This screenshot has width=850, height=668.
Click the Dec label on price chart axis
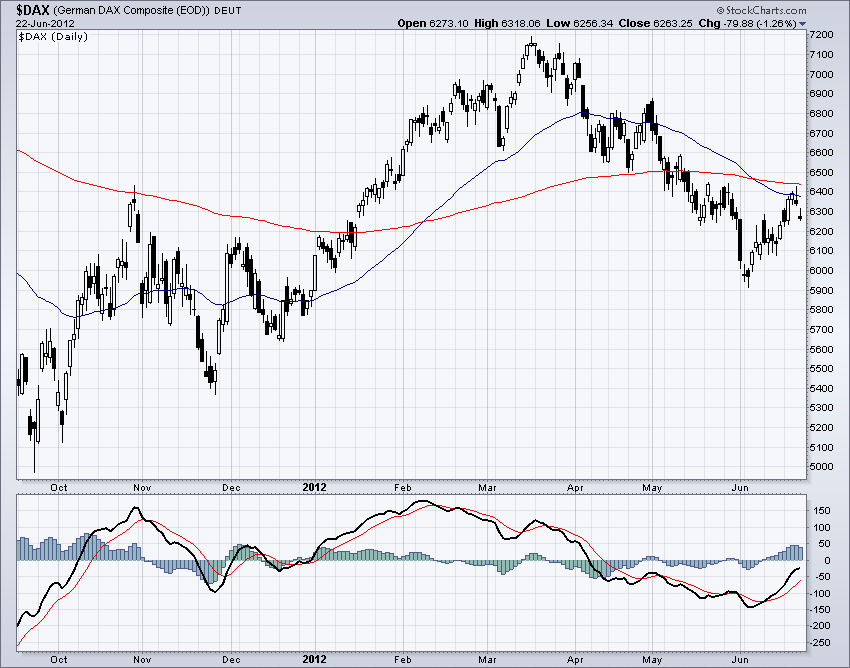click(x=231, y=487)
